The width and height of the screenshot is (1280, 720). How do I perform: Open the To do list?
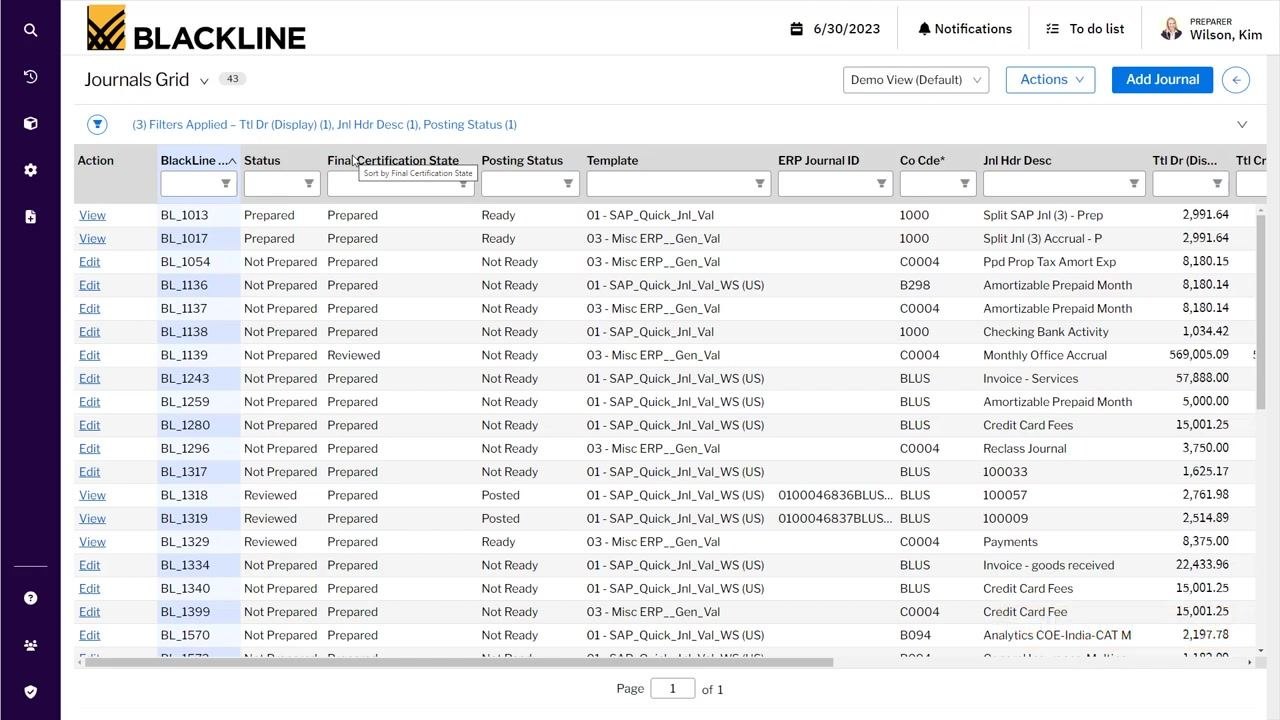[1085, 29]
